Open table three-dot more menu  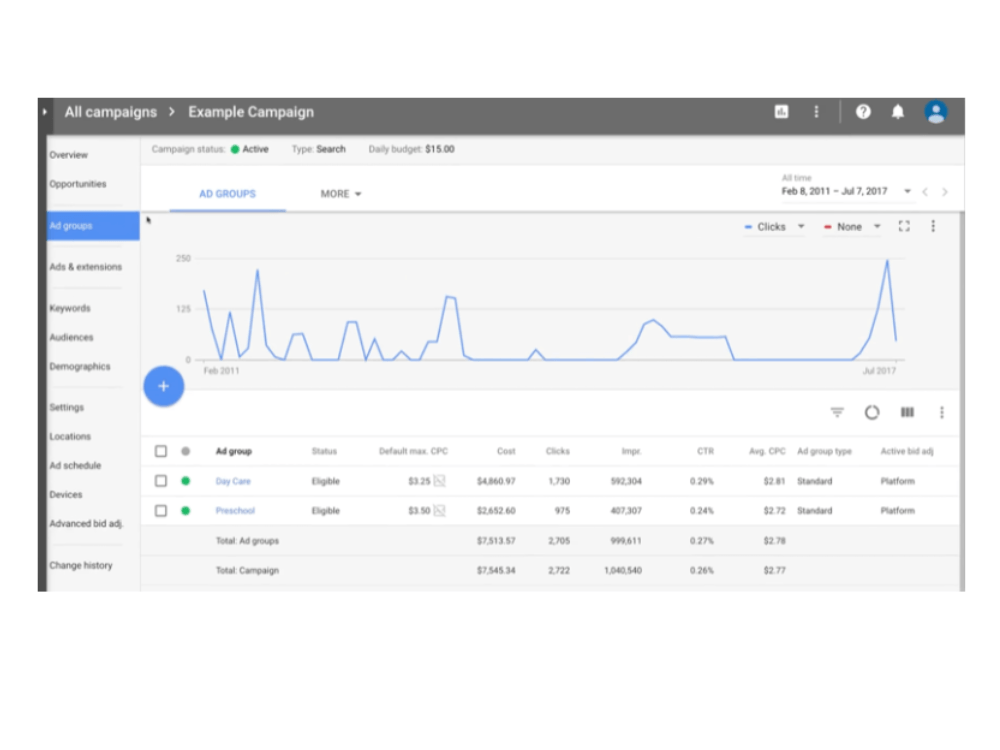941,412
